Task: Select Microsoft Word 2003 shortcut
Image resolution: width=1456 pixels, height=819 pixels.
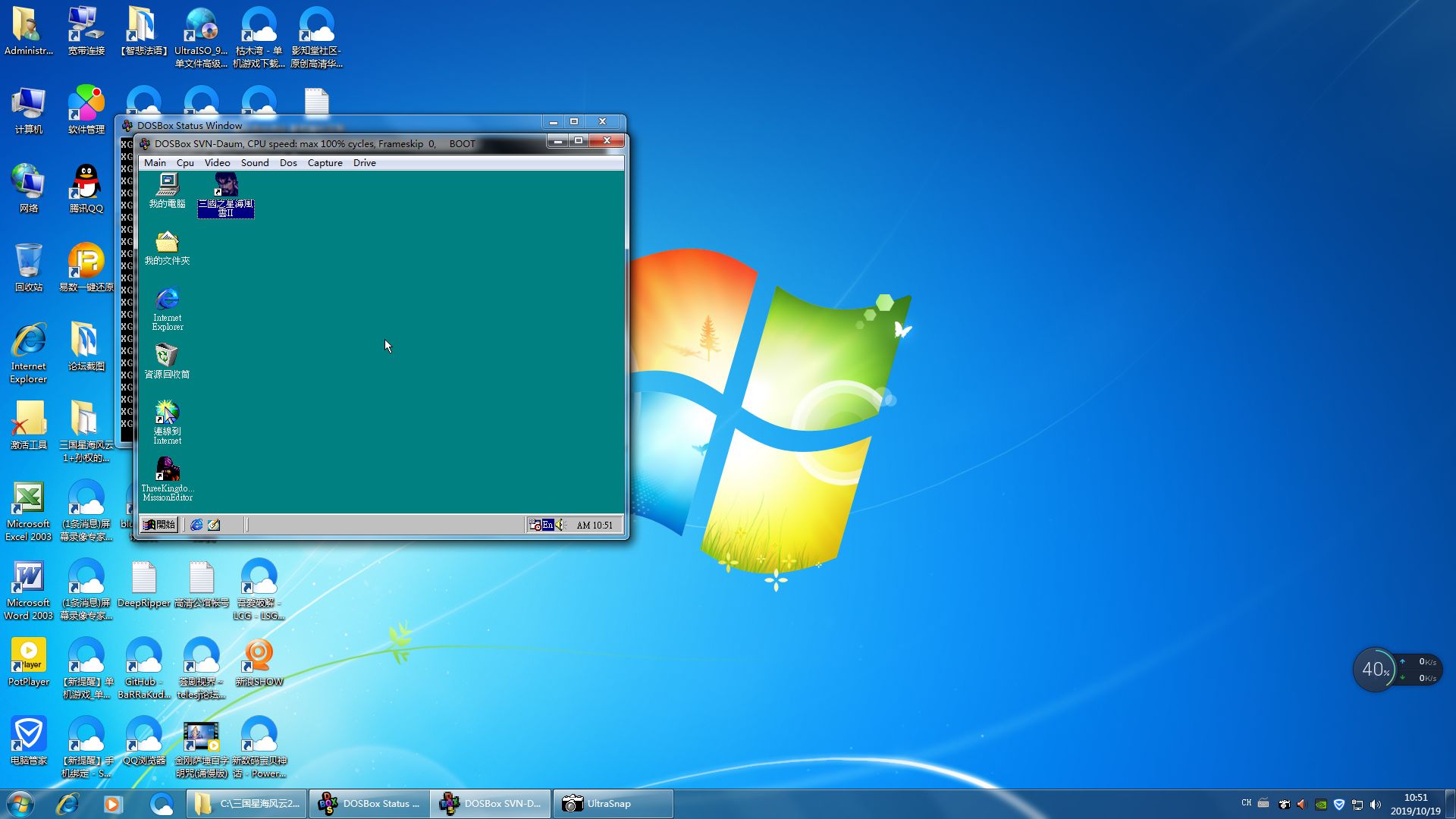Action: click(x=28, y=590)
